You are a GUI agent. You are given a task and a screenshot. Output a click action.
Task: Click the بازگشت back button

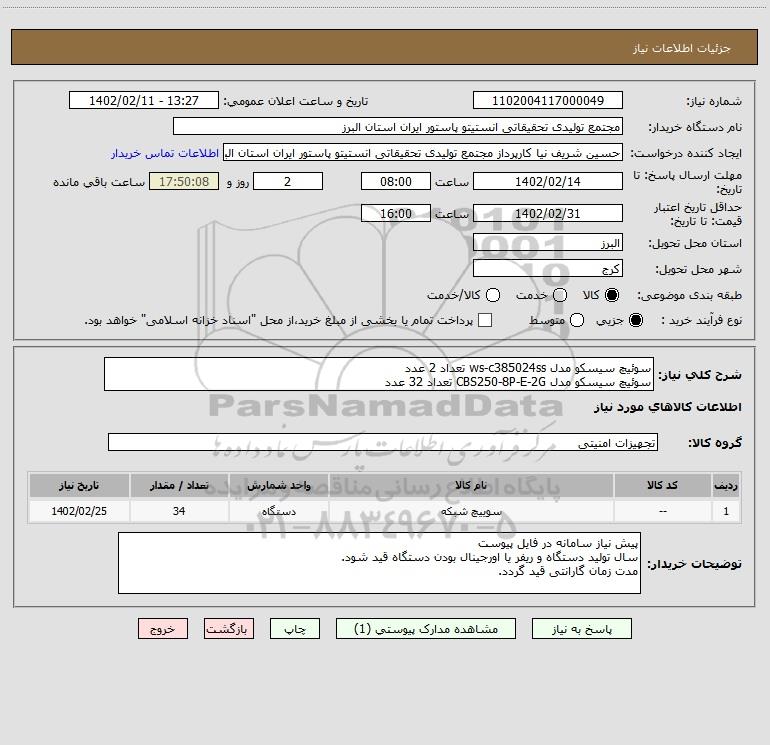pyautogui.click(x=229, y=629)
